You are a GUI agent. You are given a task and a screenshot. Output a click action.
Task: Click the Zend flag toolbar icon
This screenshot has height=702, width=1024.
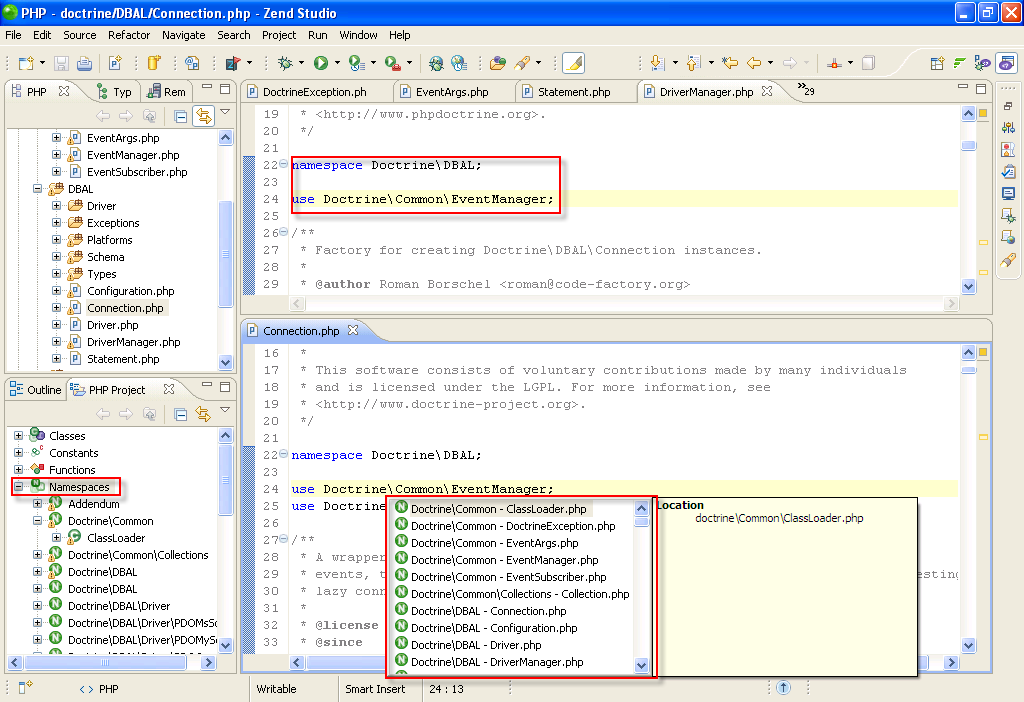point(232,63)
